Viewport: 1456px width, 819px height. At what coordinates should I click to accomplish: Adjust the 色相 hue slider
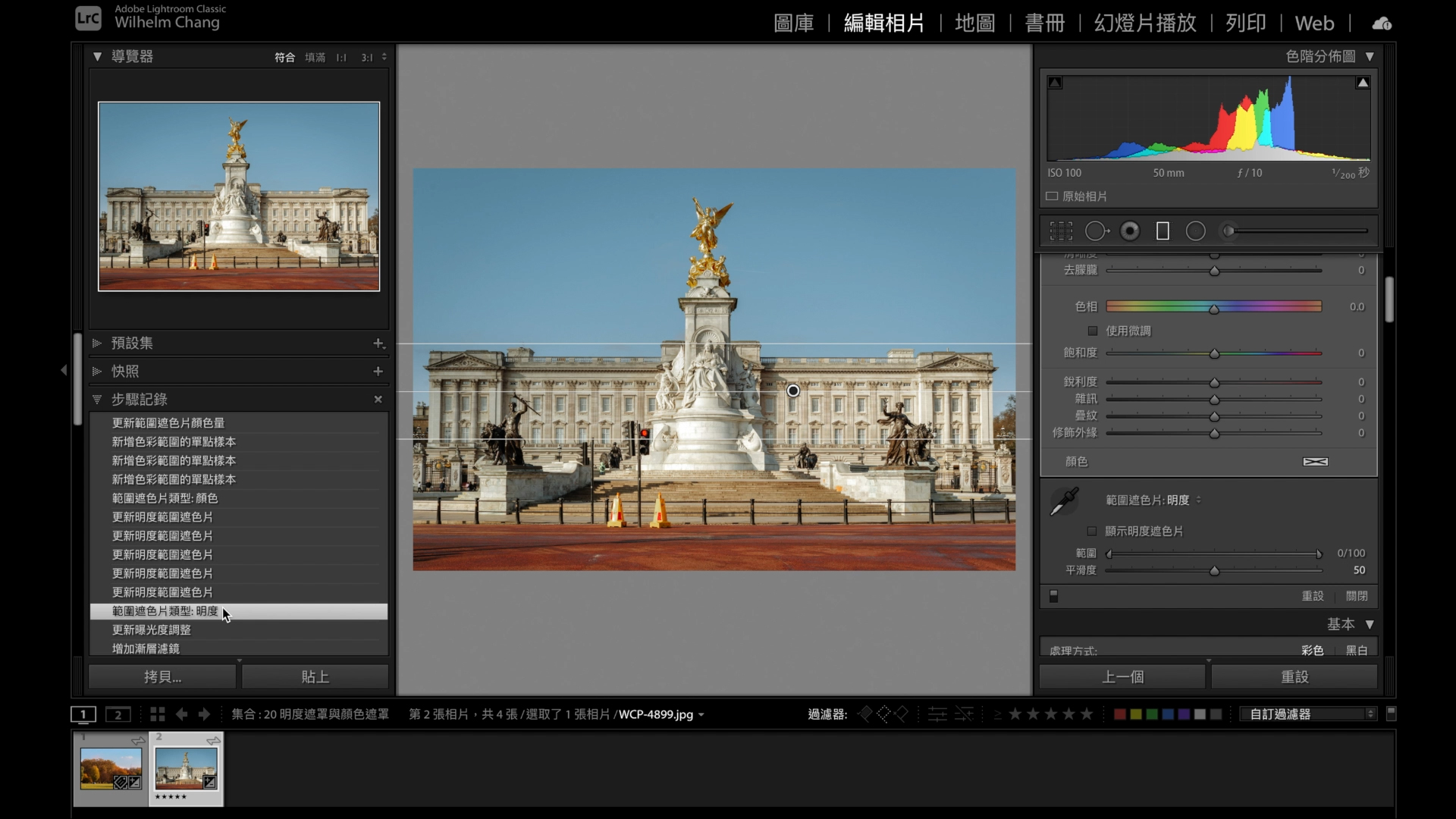point(1214,307)
